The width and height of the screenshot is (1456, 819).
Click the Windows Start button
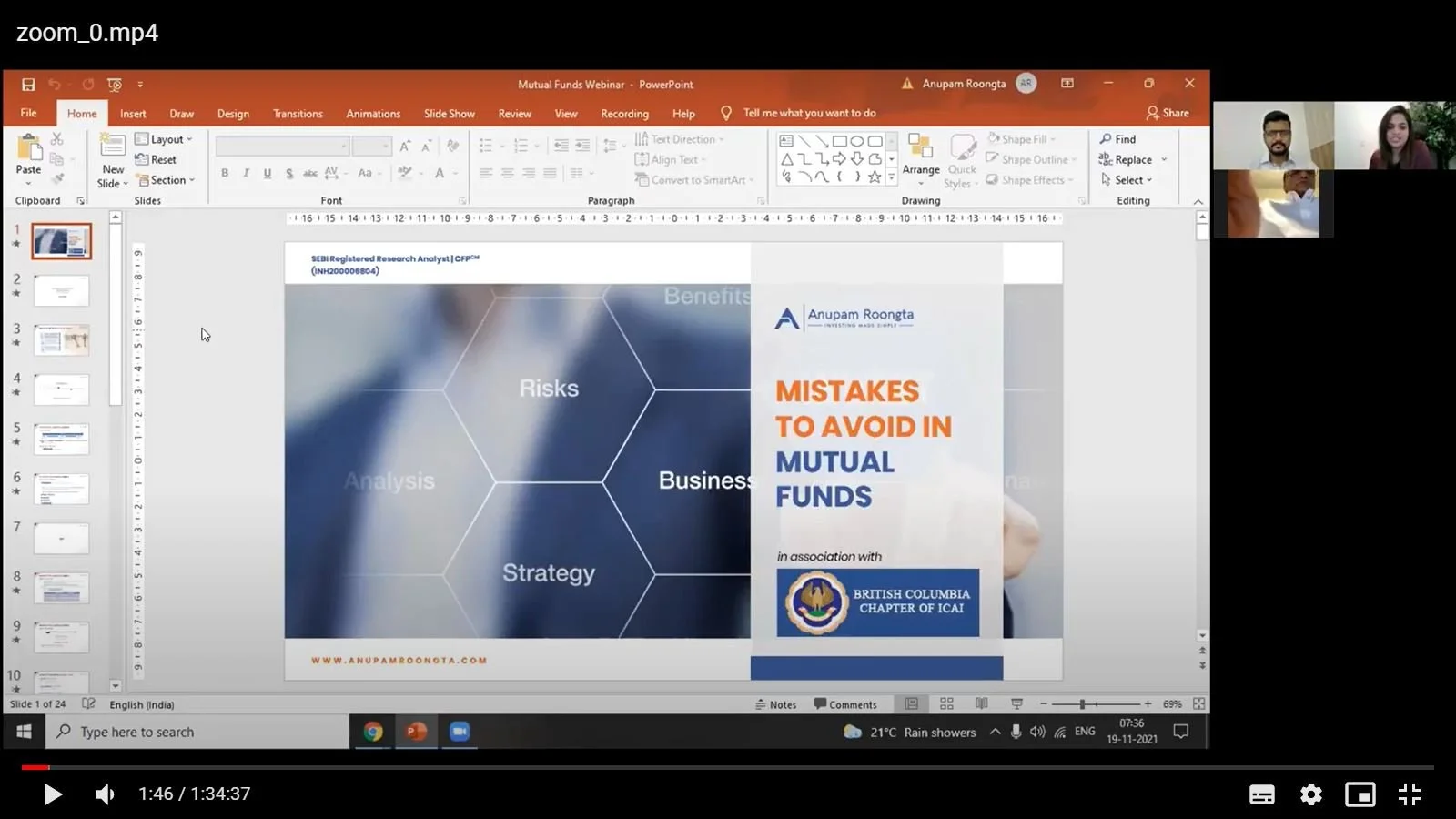click(x=25, y=732)
